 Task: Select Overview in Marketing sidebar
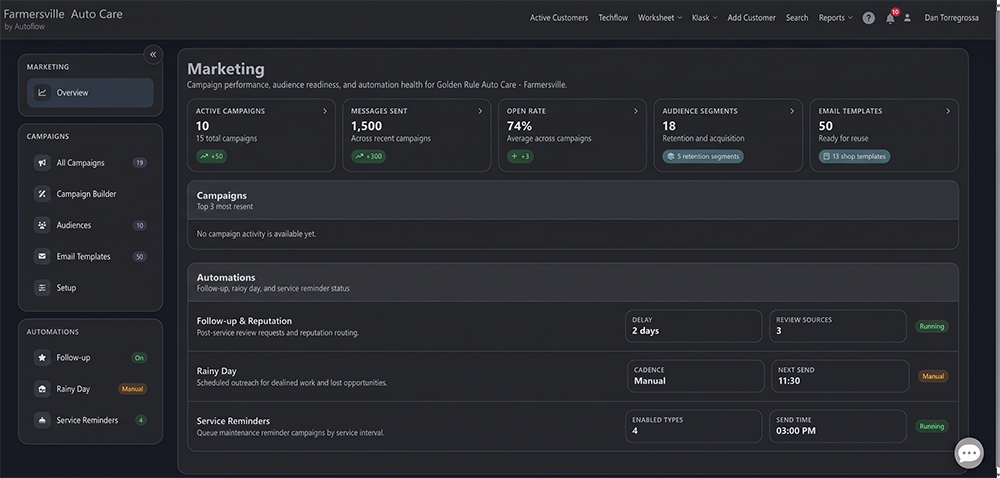(x=90, y=92)
